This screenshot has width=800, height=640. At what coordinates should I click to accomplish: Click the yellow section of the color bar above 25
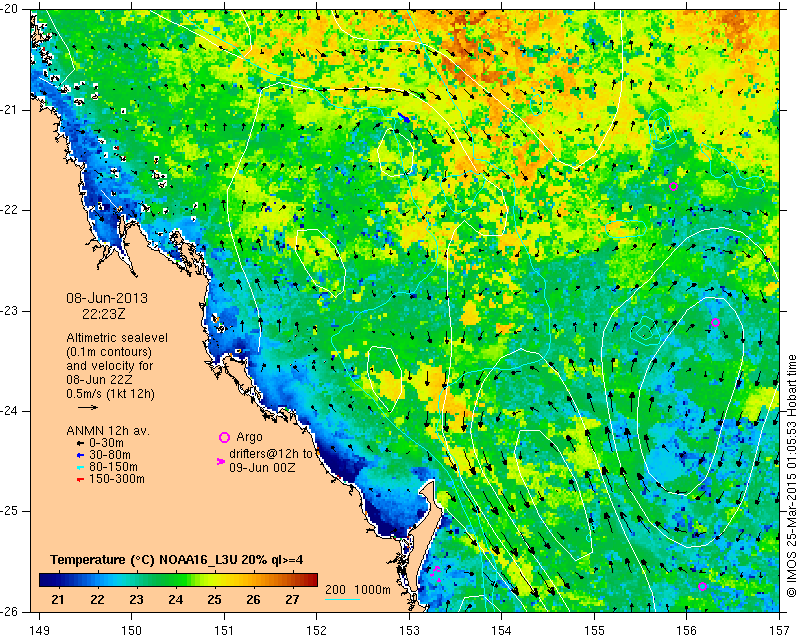217,580
